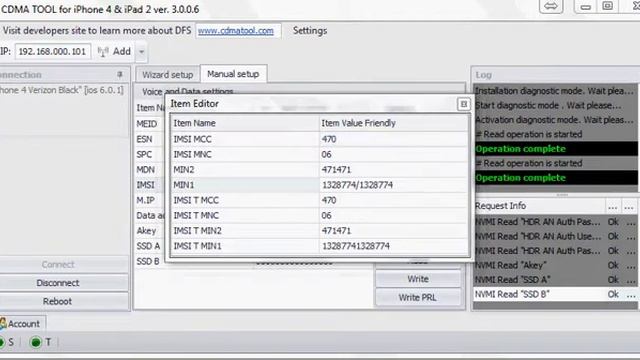This screenshot has width=640, height=360.
Task: Select the Installation diagnostic mode log entry
Action: click(x=556, y=91)
